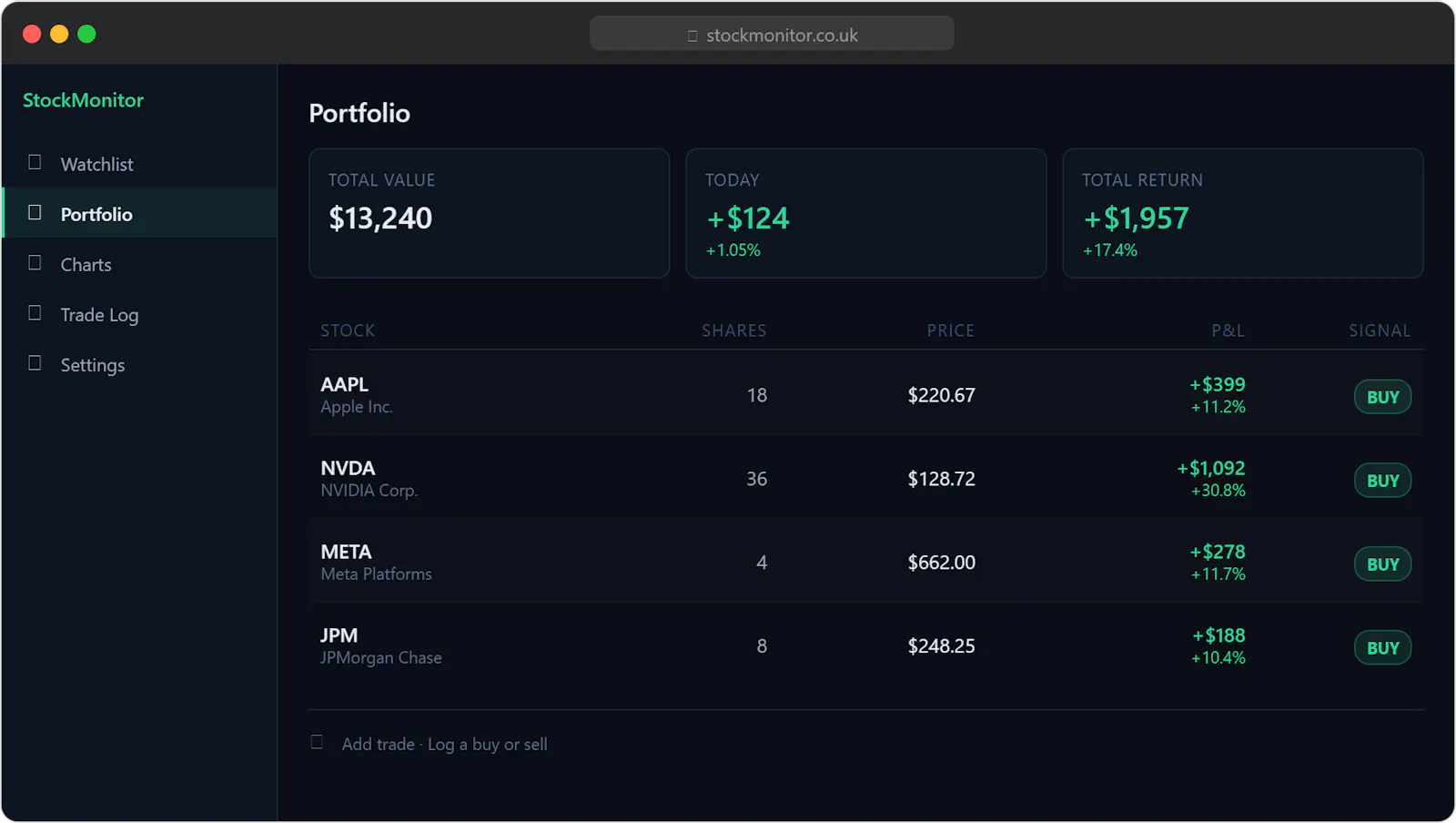Click the $248.25 price
Screen dimensions: 1456x823
(x=941, y=646)
